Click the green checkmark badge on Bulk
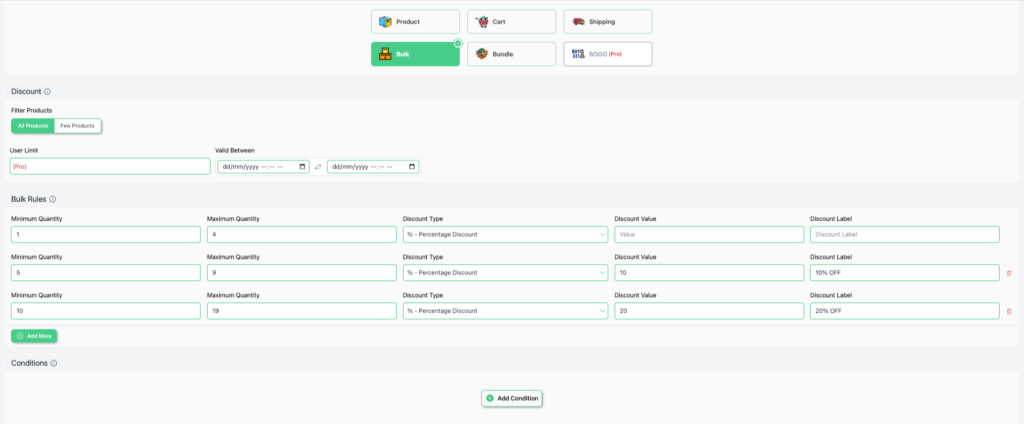1024x424 pixels. click(x=458, y=43)
